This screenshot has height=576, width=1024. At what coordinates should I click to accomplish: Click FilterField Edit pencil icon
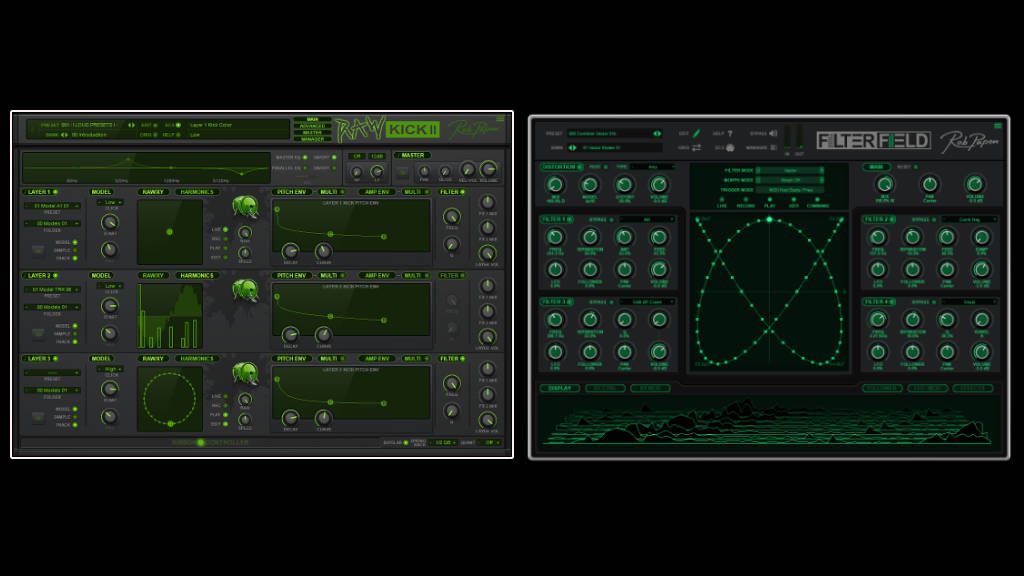[x=696, y=133]
